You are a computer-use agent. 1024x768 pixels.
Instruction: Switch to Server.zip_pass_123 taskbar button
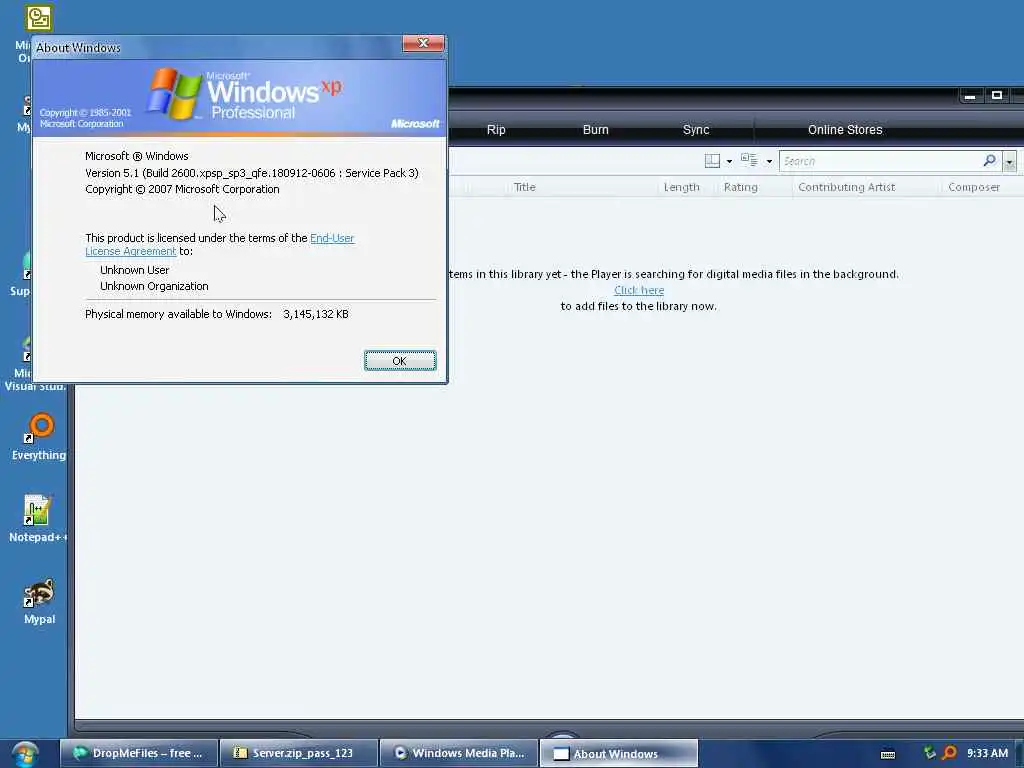click(x=298, y=753)
